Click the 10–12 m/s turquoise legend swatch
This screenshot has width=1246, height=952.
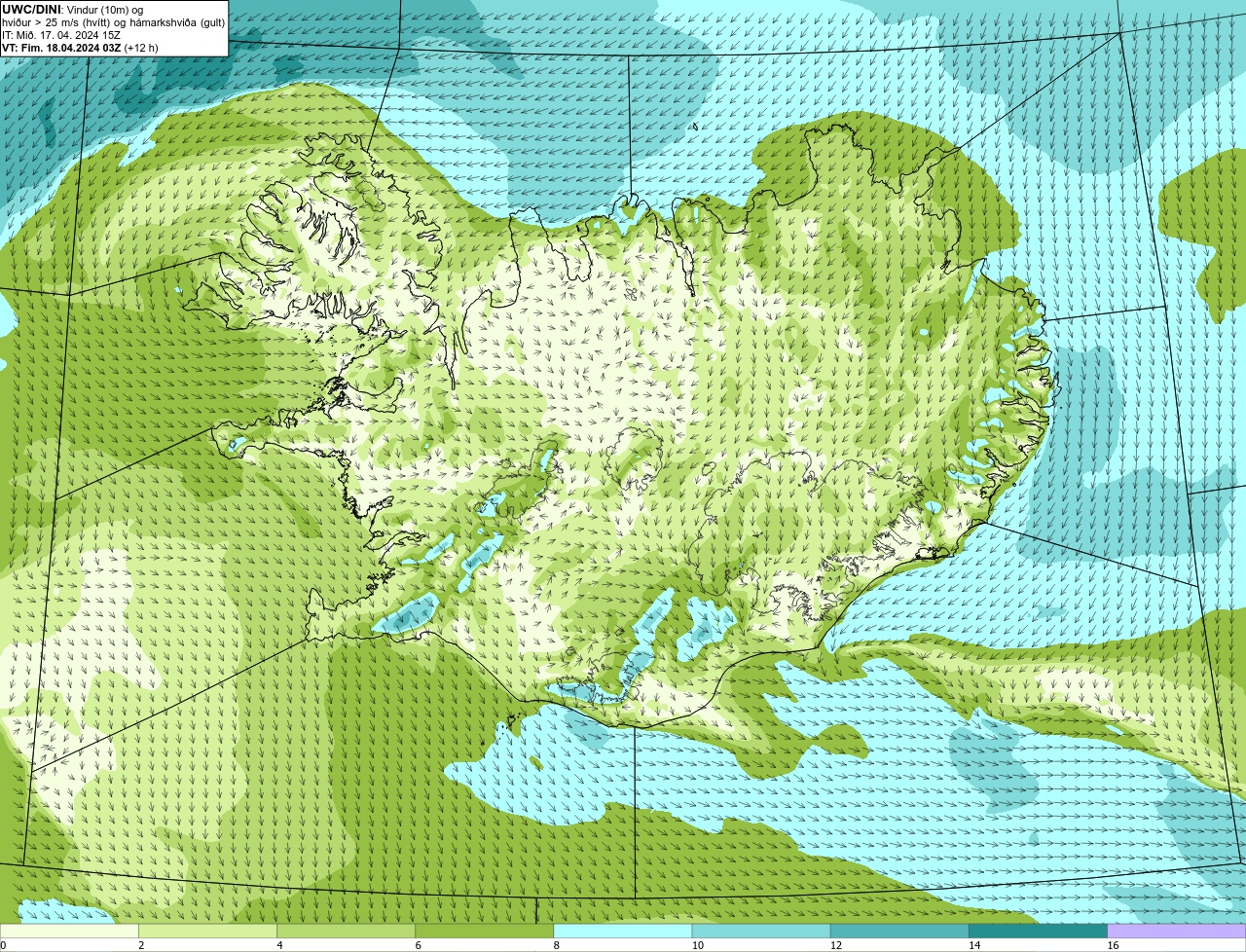761,931
